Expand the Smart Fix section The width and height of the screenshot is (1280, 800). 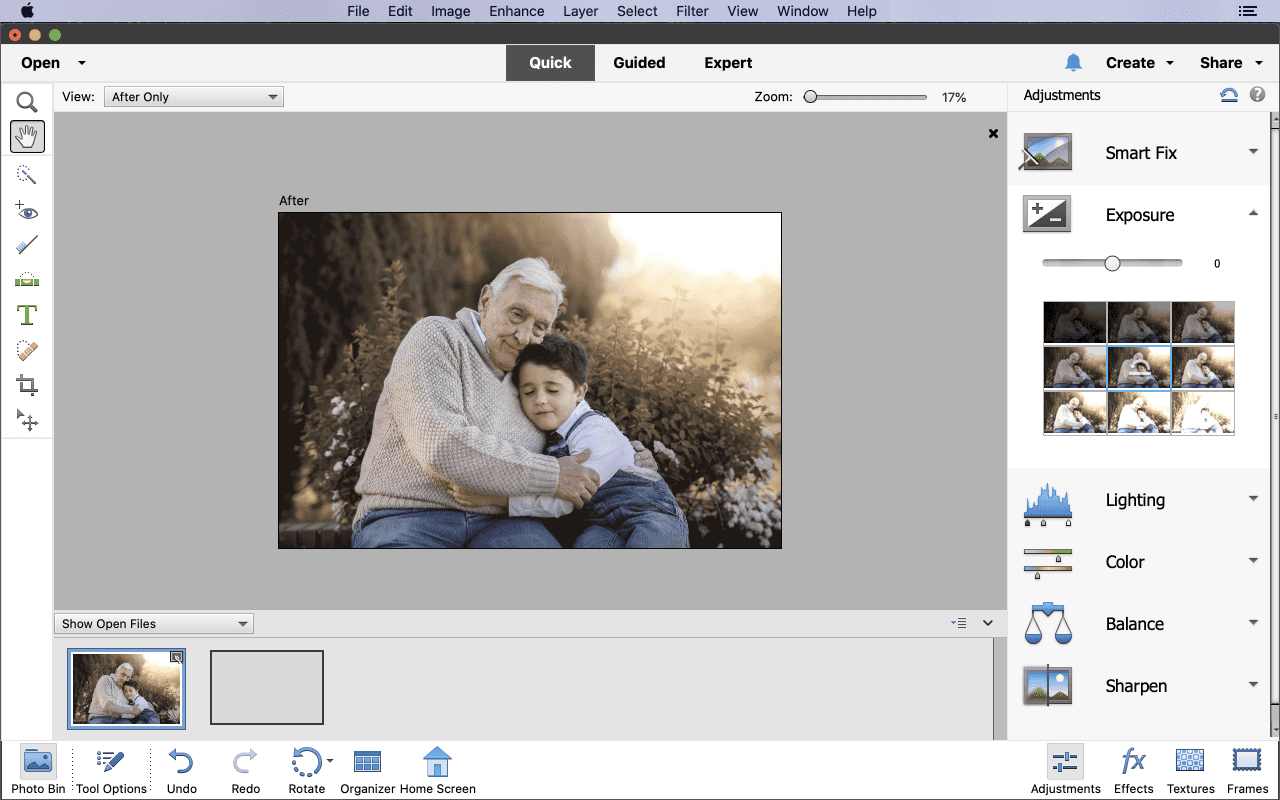tap(1253, 152)
